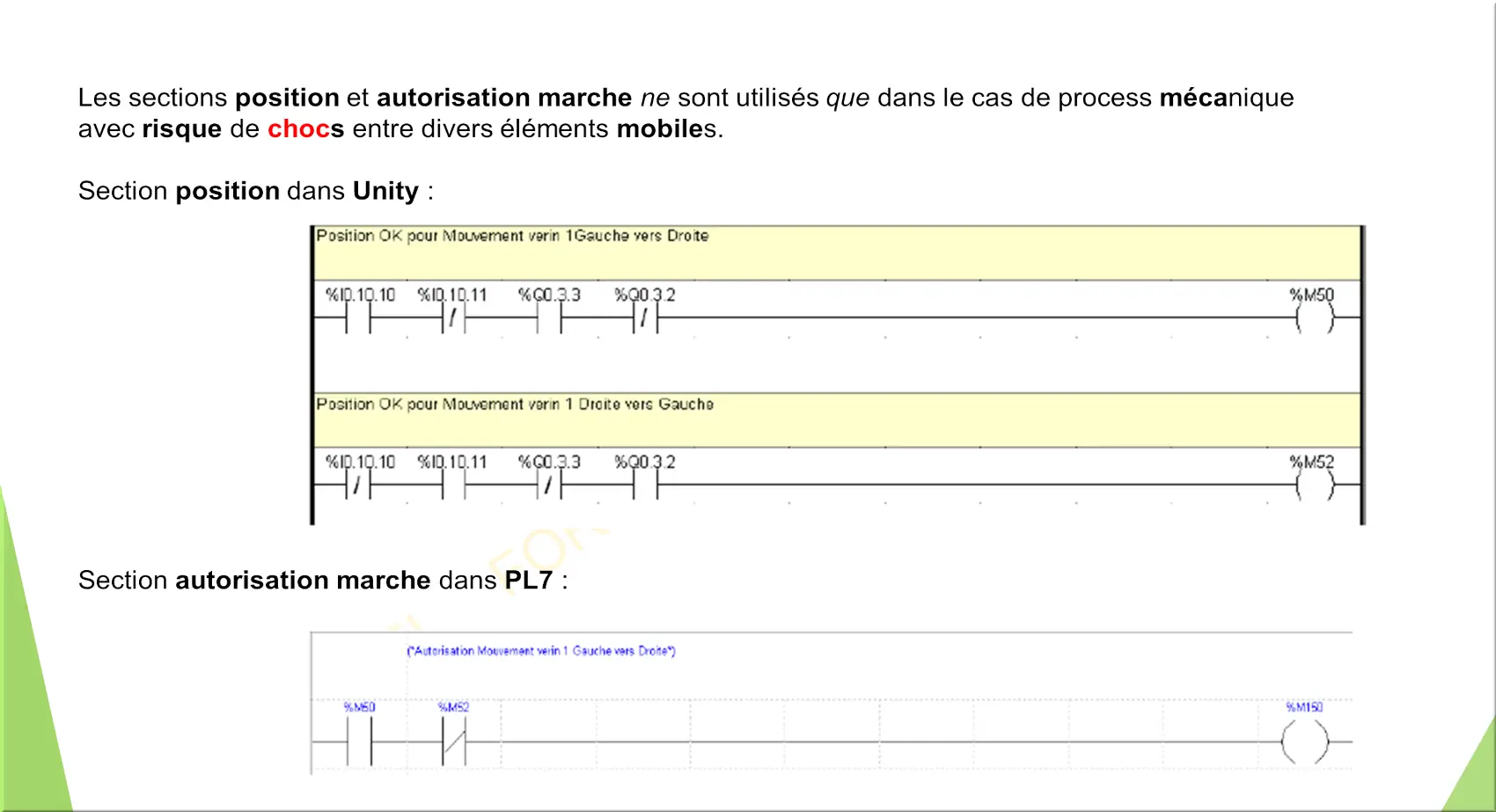1496x812 pixels.
Task: Click the PL7 comment 'Autorisation Mouvement verin 1'
Action: (540, 651)
